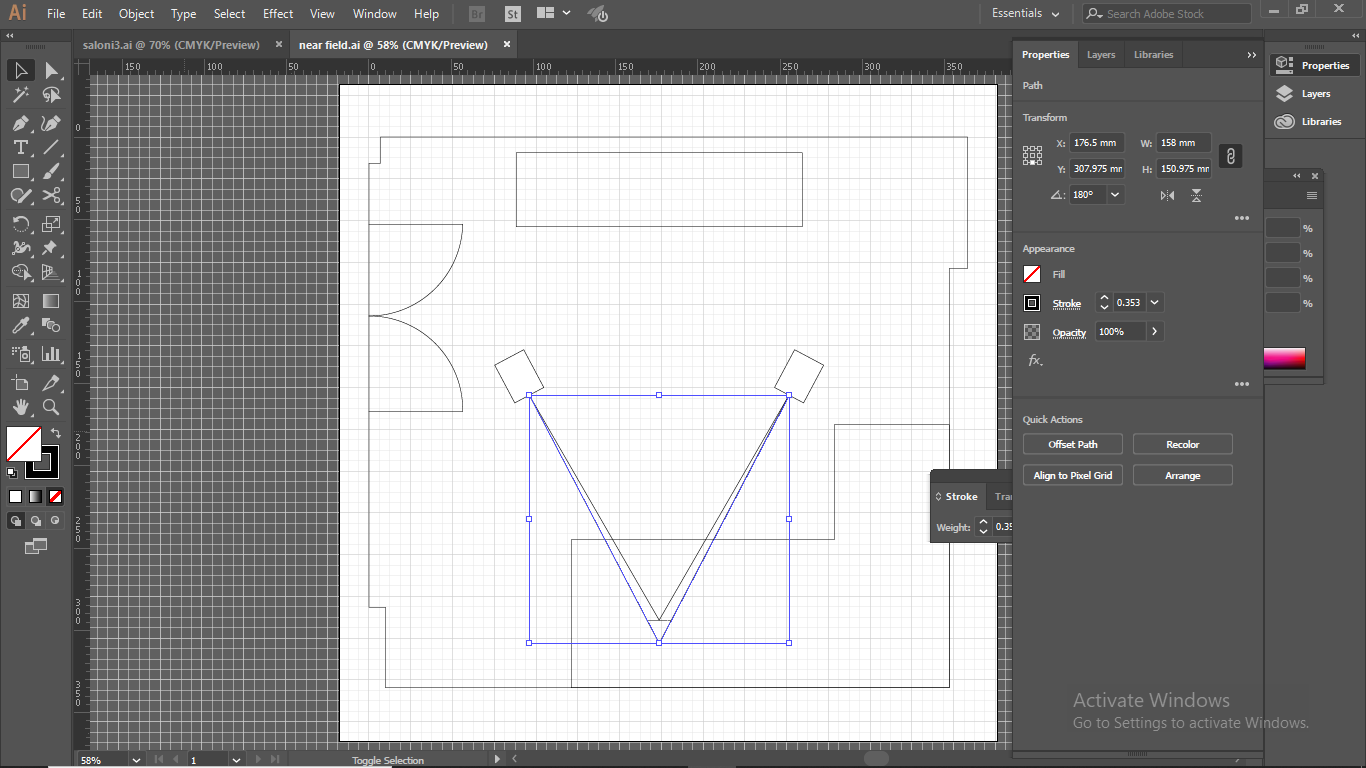The height and width of the screenshot is (768, 1366).
Task: Select the Pen tool
Action: 20,123
